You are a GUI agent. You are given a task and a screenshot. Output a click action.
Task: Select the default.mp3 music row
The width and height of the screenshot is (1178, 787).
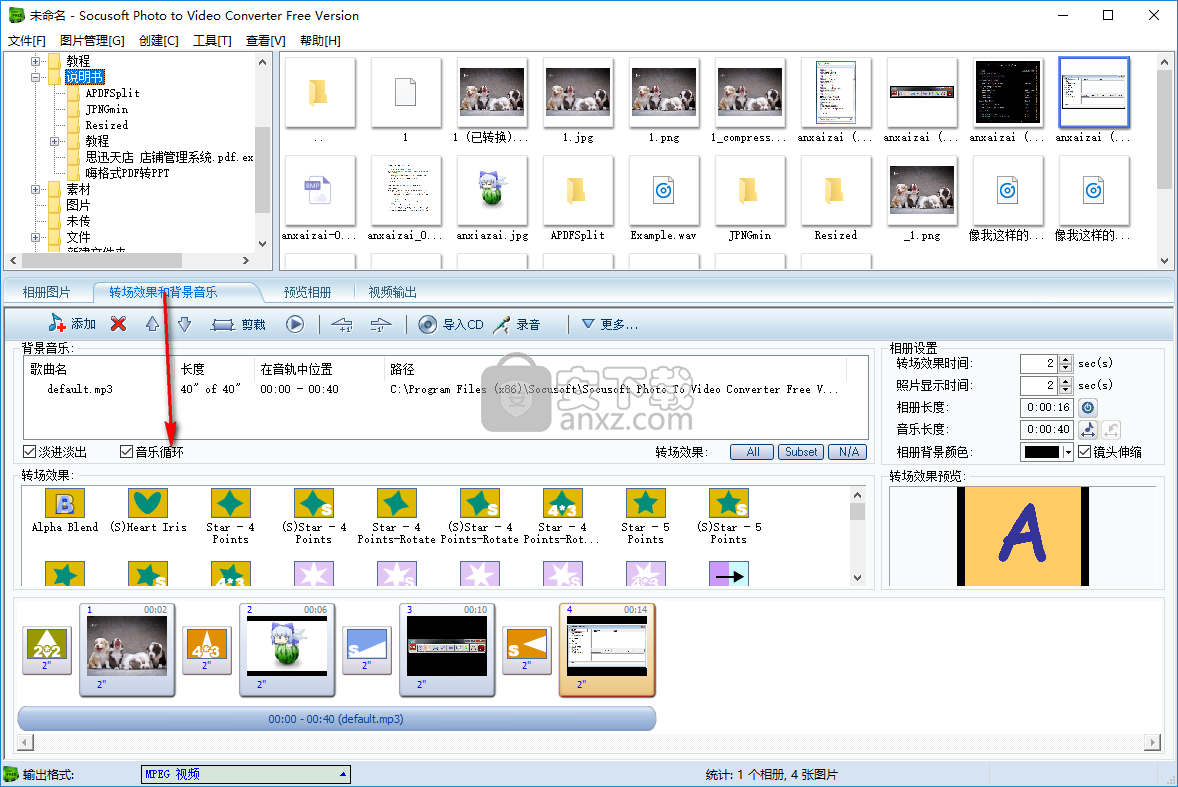point(446,389)
